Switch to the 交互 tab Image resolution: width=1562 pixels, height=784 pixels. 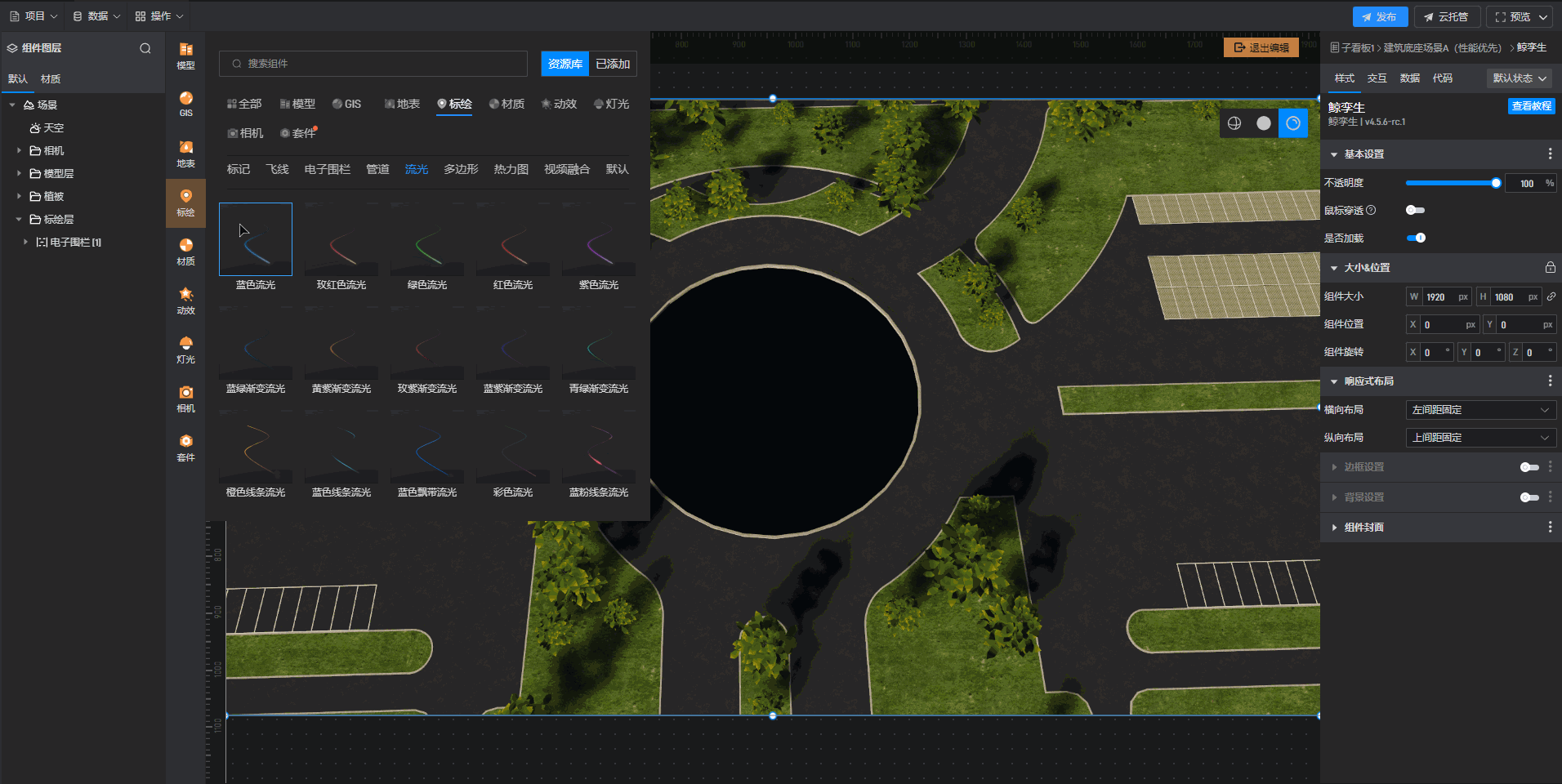(x=1377, y=78)
